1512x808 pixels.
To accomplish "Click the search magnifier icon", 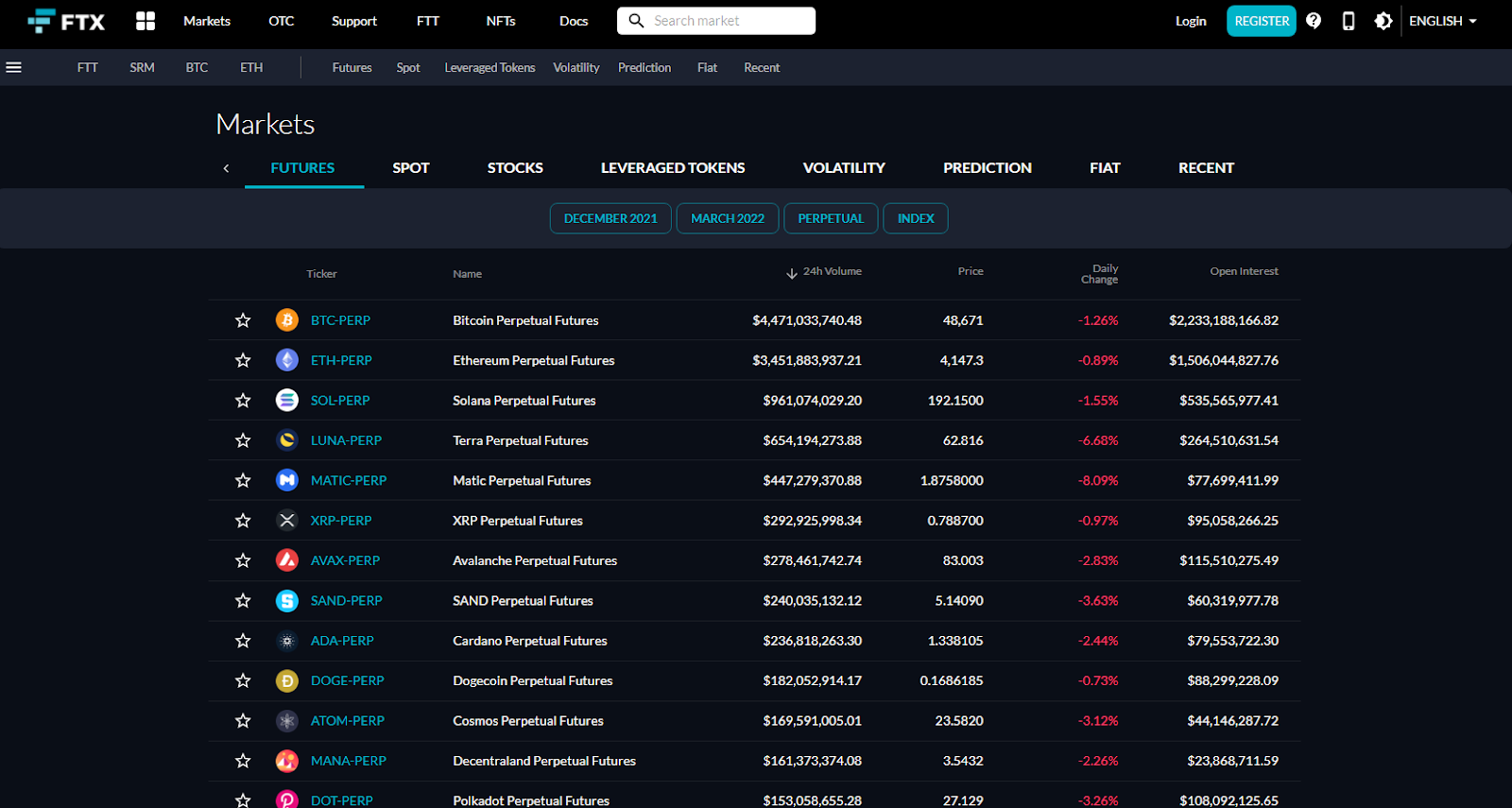I will click(x=637, y=21).
